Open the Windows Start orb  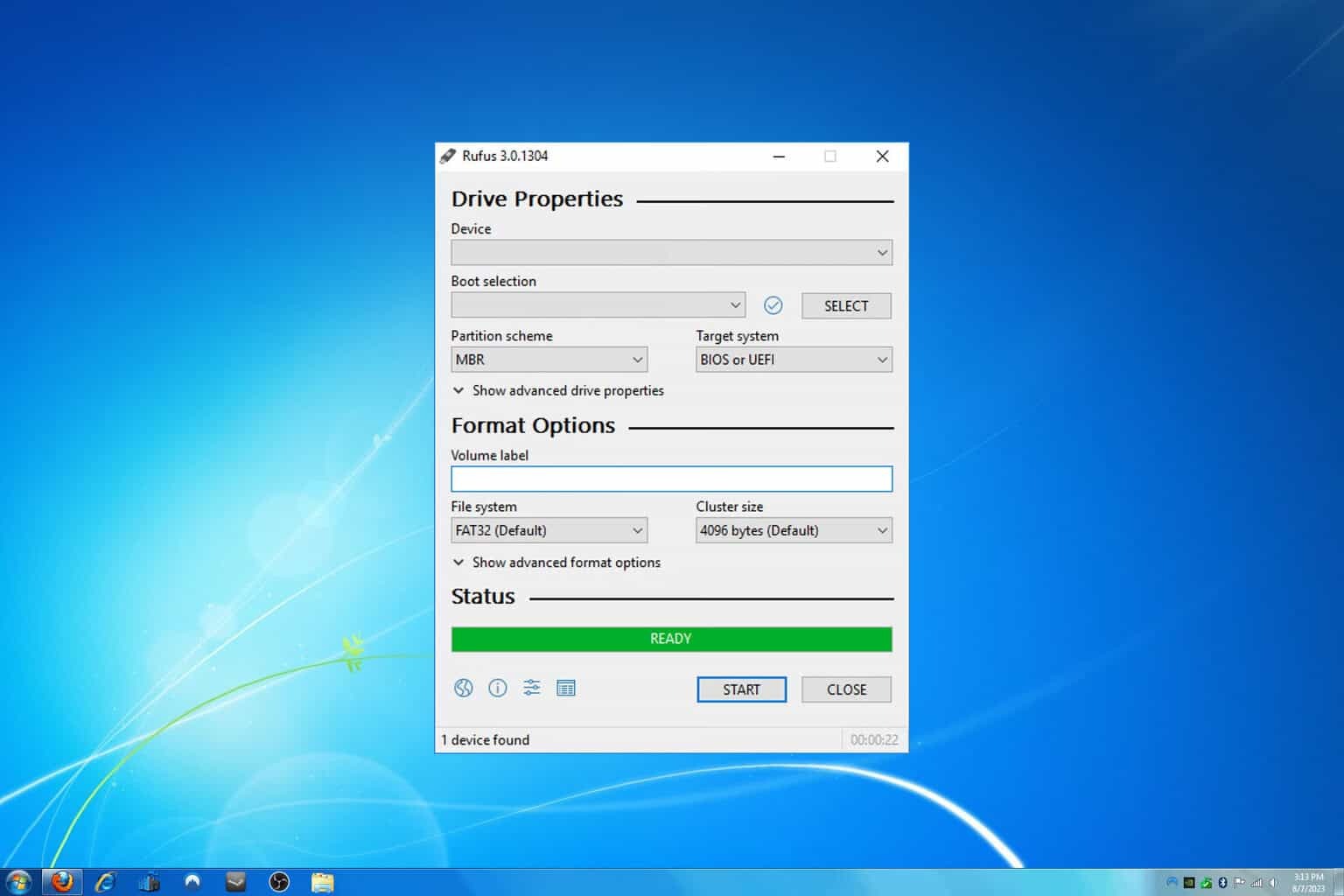(17, 881)
